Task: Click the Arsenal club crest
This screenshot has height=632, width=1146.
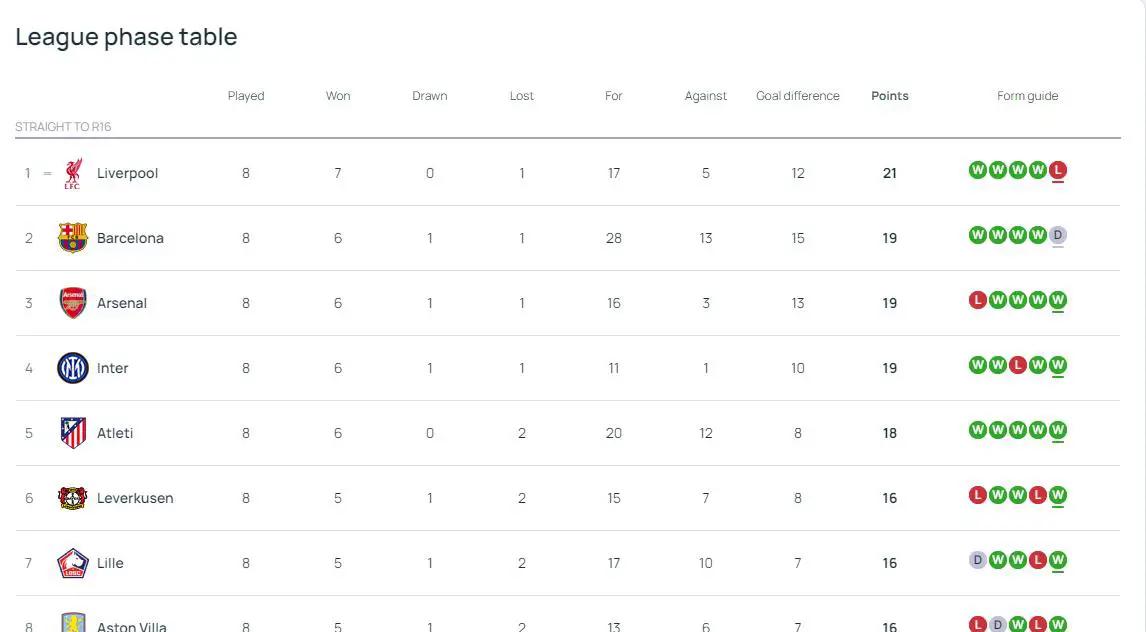Action: point(72,303)
